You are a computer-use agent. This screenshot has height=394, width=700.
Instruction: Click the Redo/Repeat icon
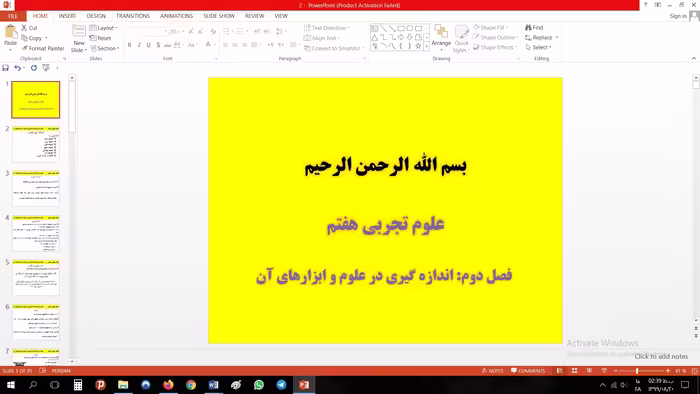(x=33, y=68)
